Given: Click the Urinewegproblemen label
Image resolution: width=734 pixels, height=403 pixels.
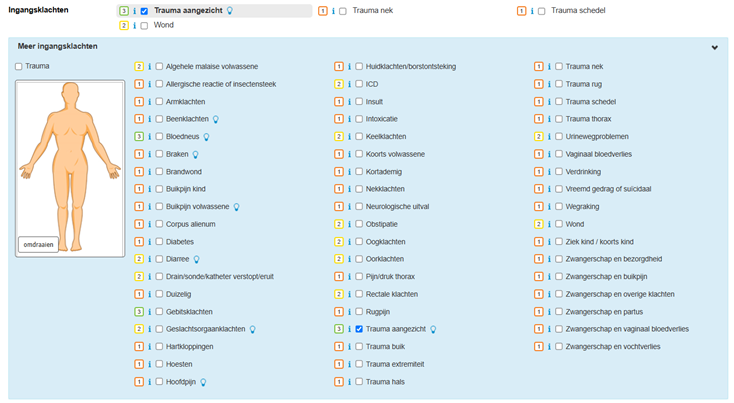Looking at the screenshot, I should (x=598, y=137).
